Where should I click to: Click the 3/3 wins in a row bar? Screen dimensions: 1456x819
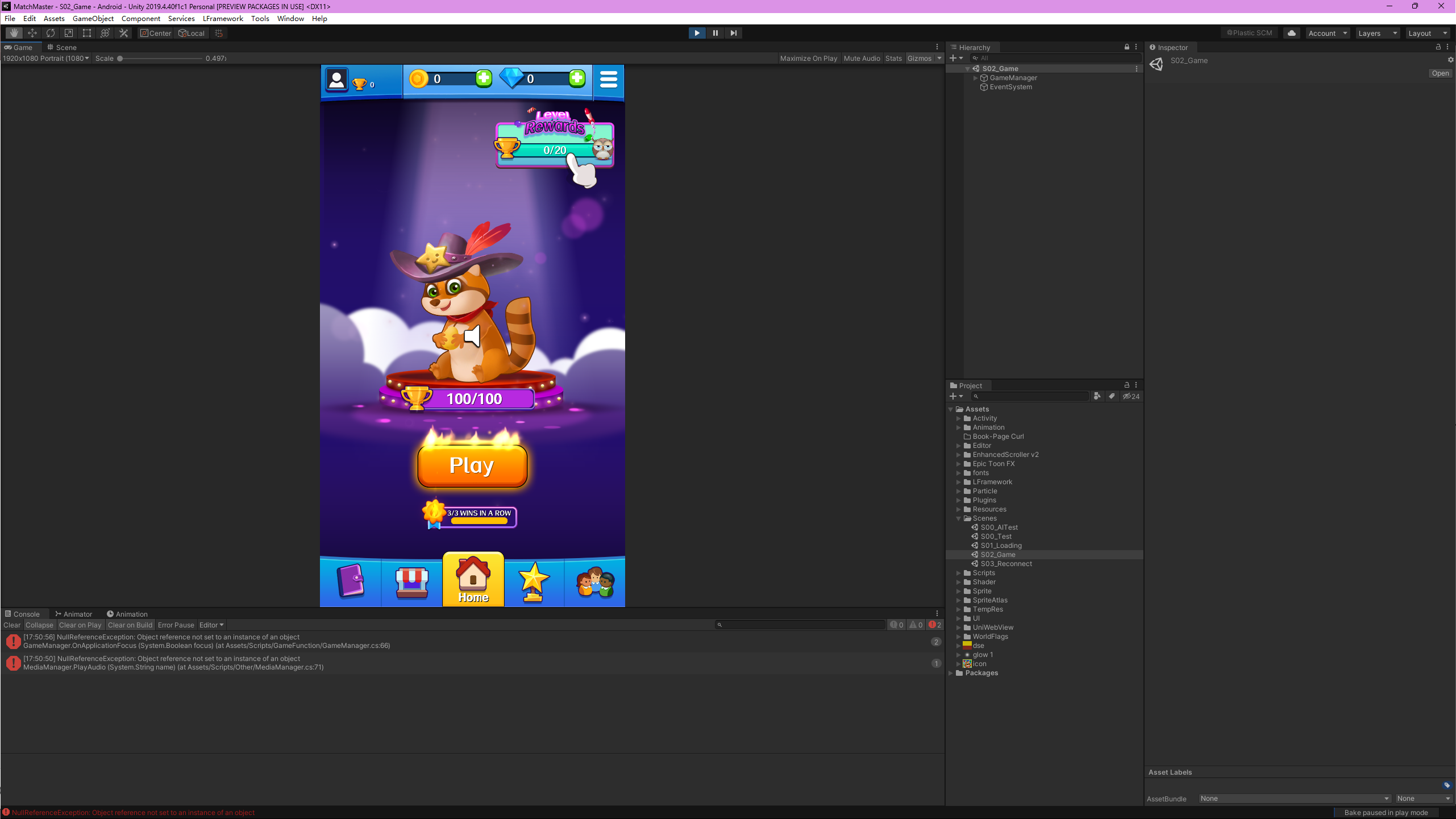[x=471, y=516]
